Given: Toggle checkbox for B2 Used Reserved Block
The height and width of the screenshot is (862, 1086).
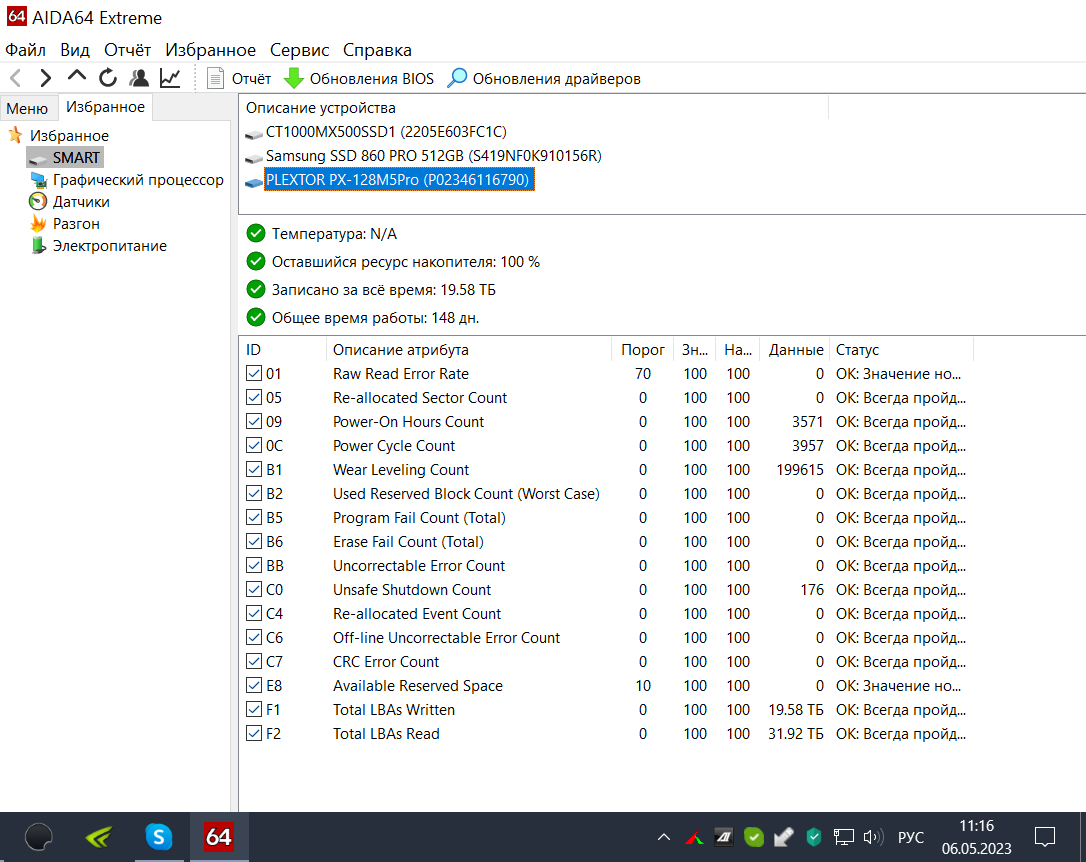Looking at the screenshot, I should pos(254,494).
